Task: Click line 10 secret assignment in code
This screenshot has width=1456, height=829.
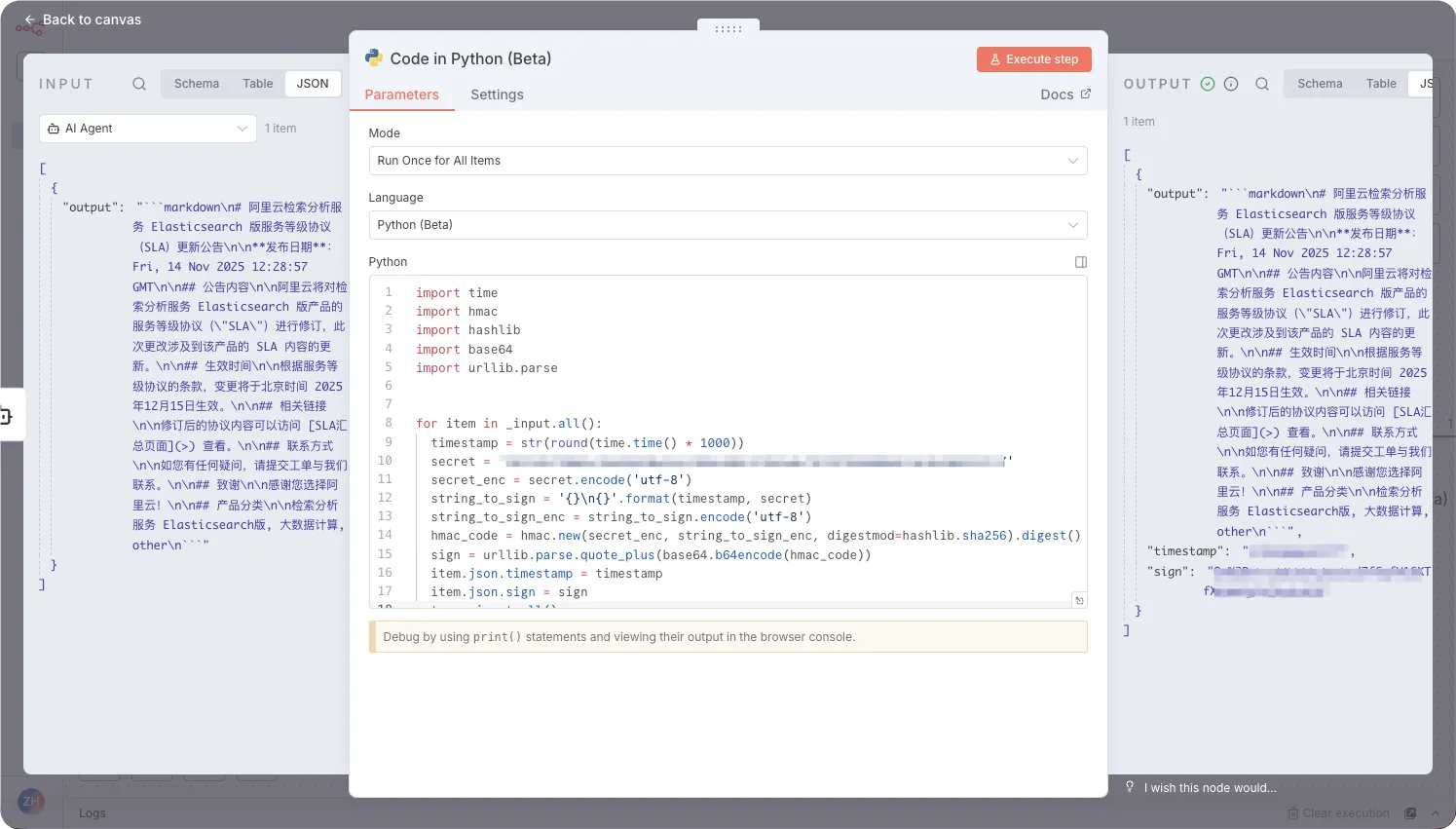Action: pyautogui.click(x=454, y=462)
